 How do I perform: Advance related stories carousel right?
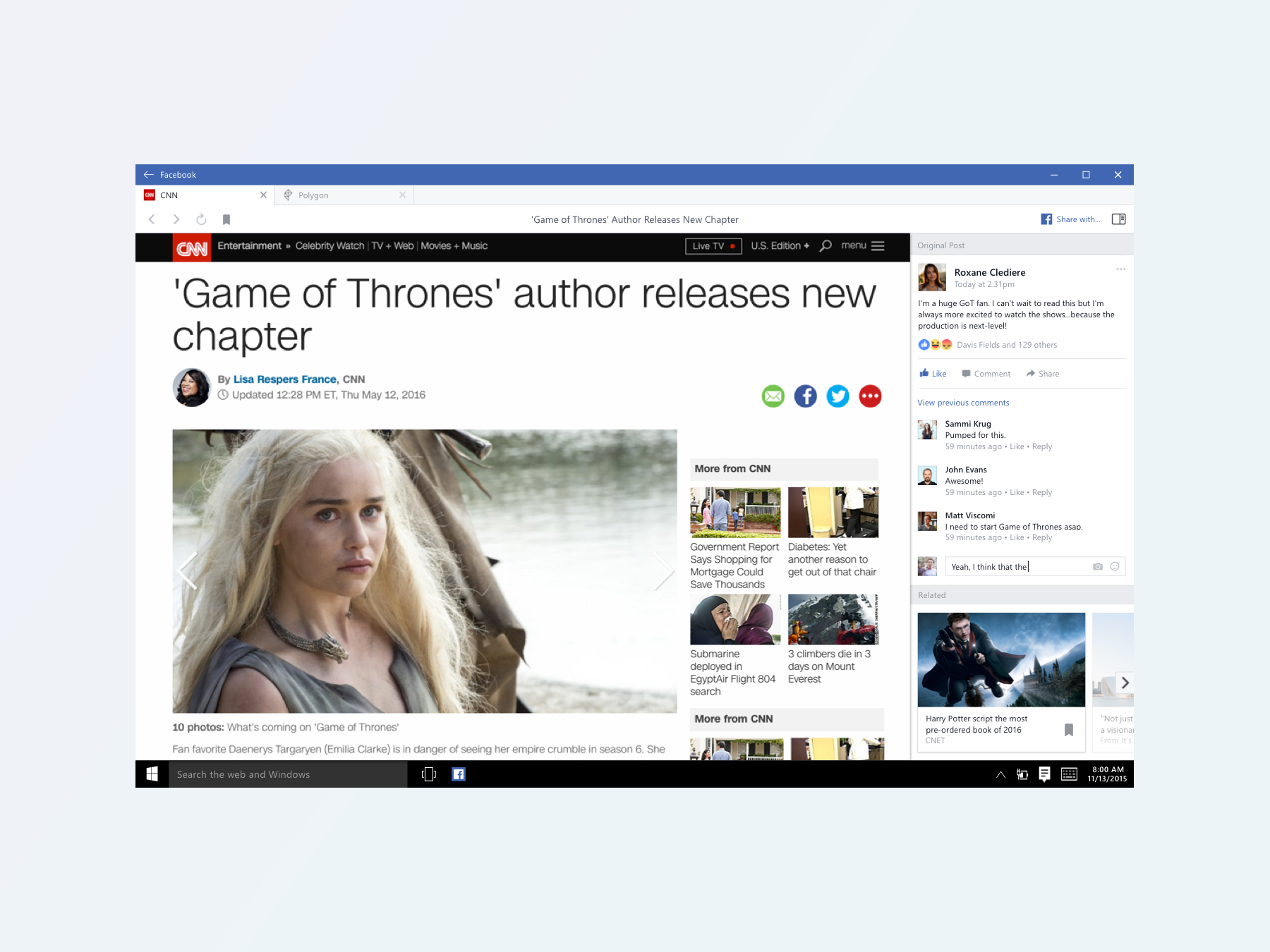tap(1125, 683)
